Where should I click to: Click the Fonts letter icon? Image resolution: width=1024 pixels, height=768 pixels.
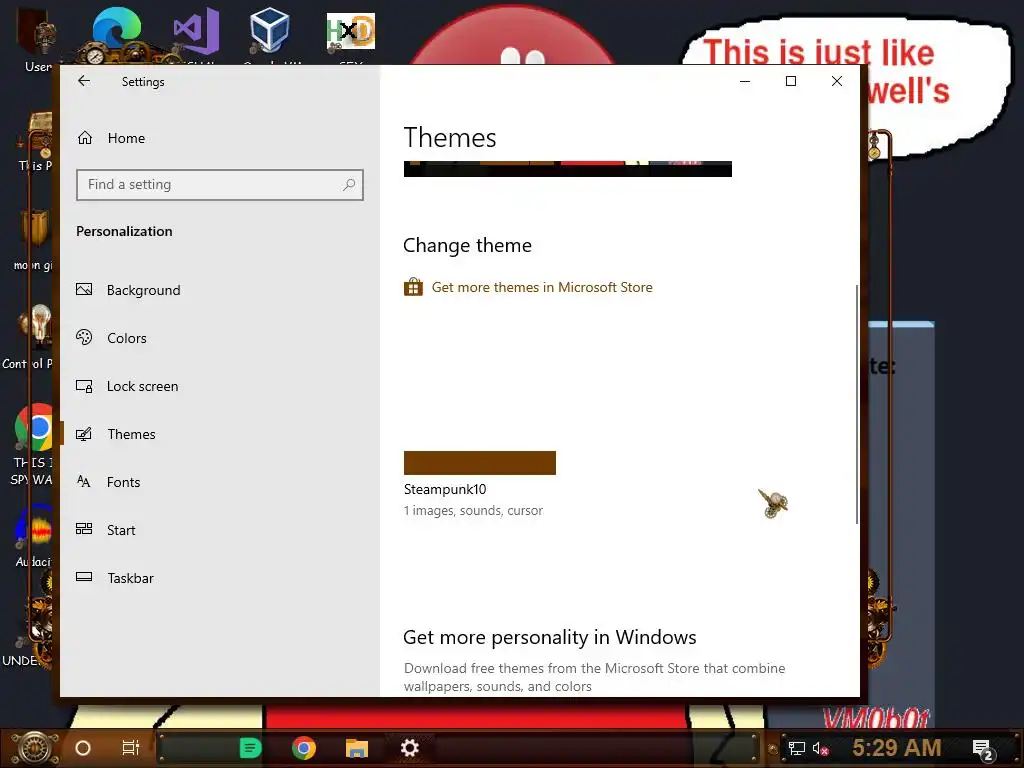click(x=84, y=481)
